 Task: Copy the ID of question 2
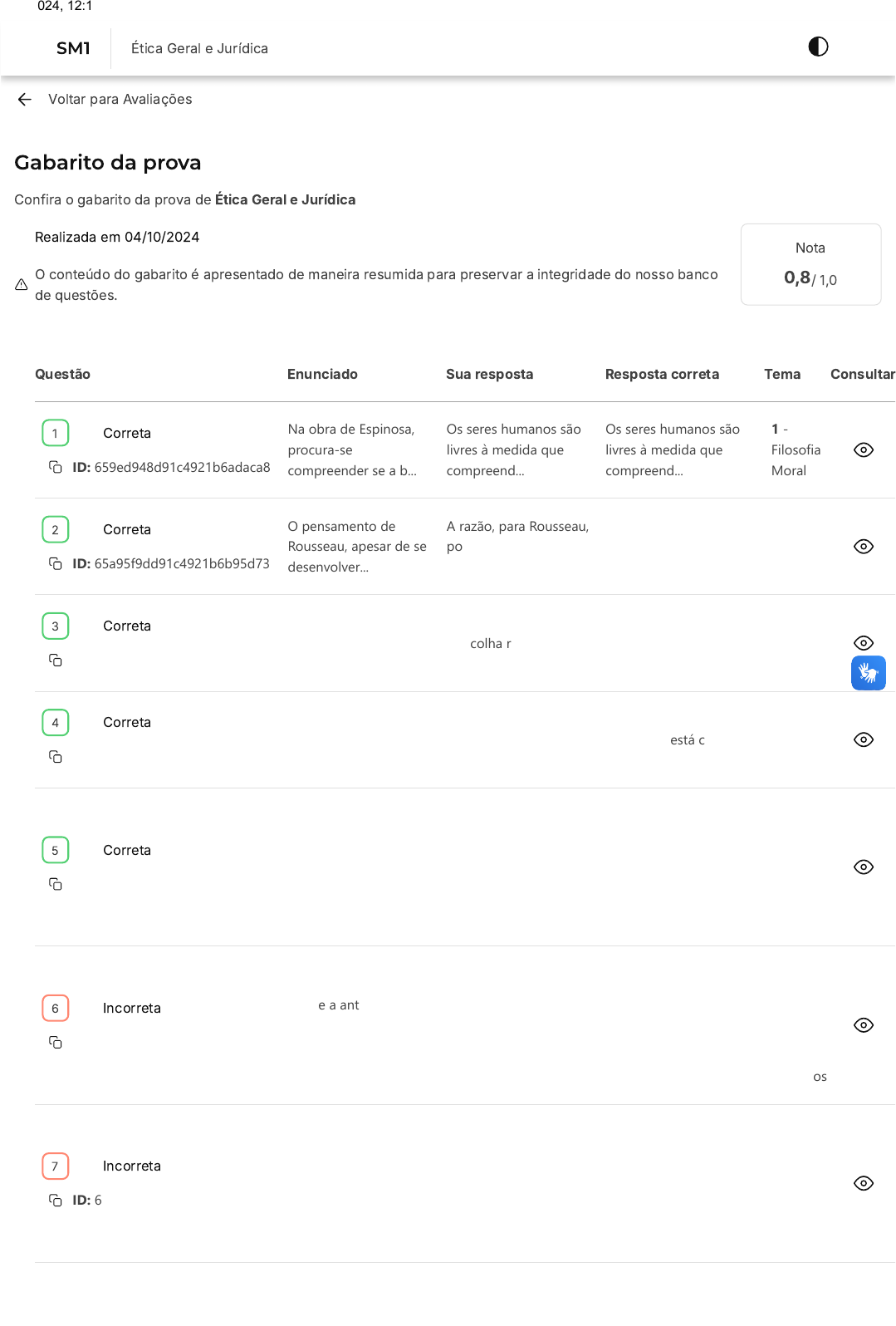coord(56,563)
